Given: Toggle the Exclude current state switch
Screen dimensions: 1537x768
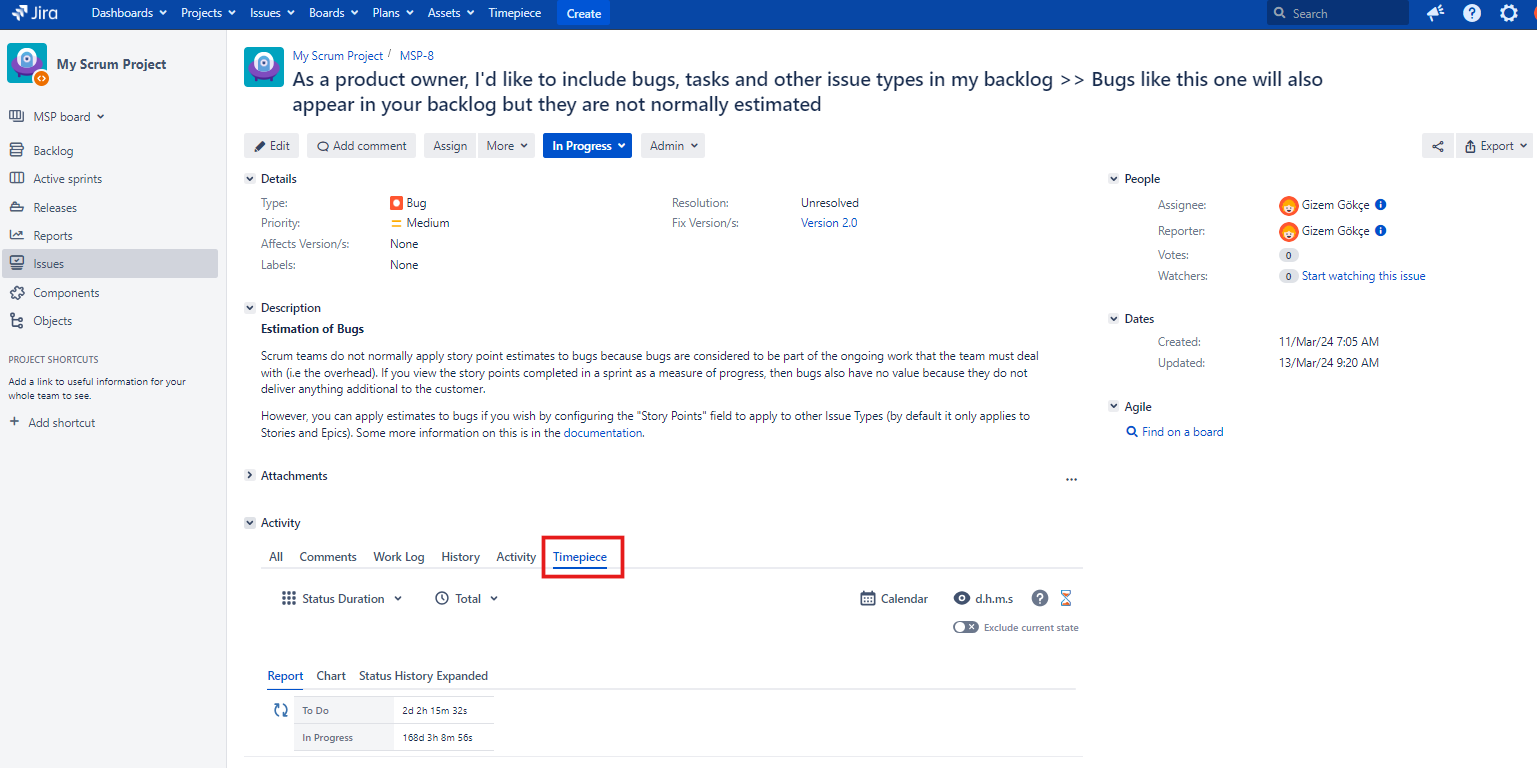Looking at the screenshot, I should coord(965,627).
